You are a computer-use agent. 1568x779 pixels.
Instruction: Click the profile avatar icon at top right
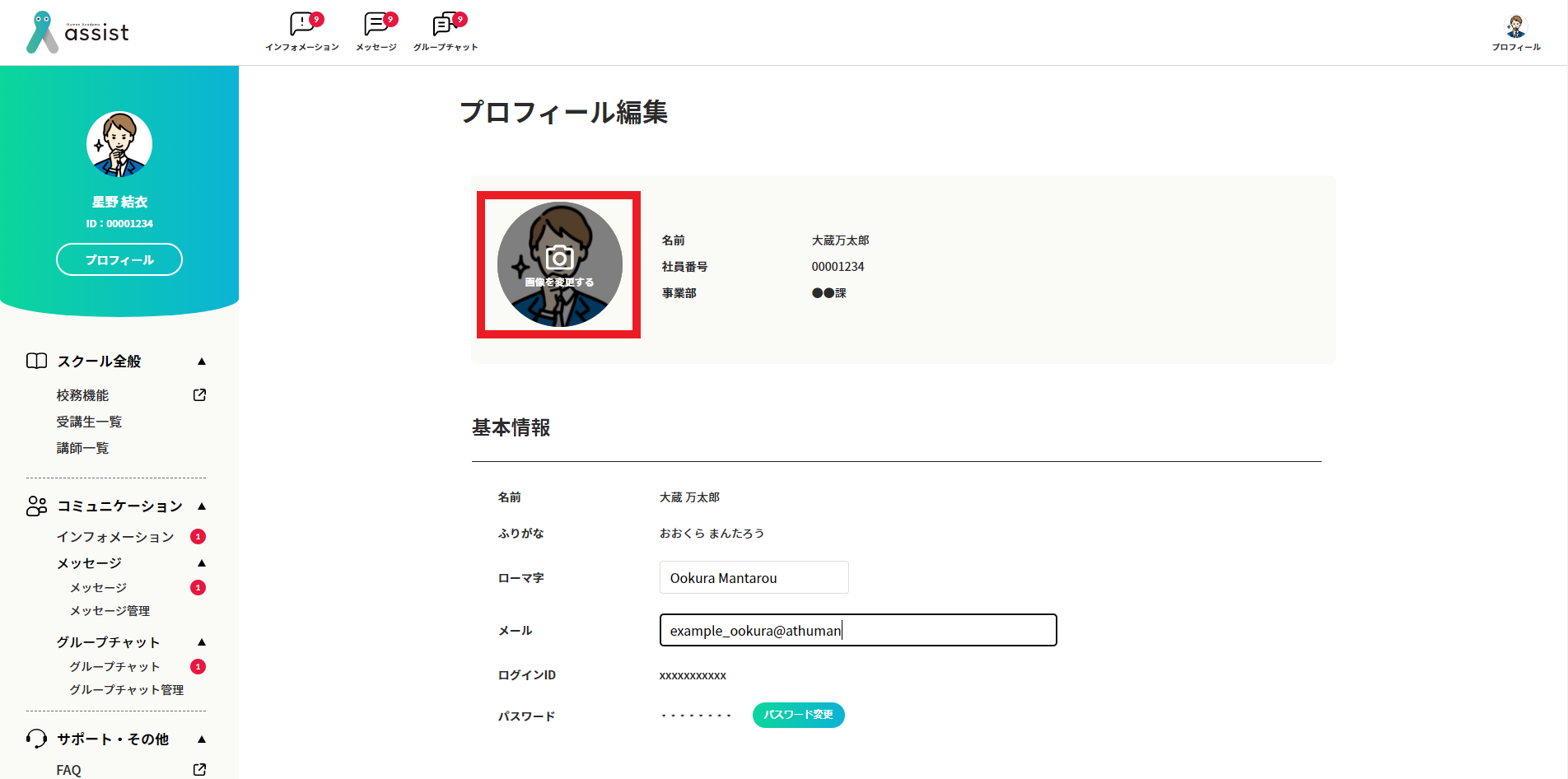1515,27
